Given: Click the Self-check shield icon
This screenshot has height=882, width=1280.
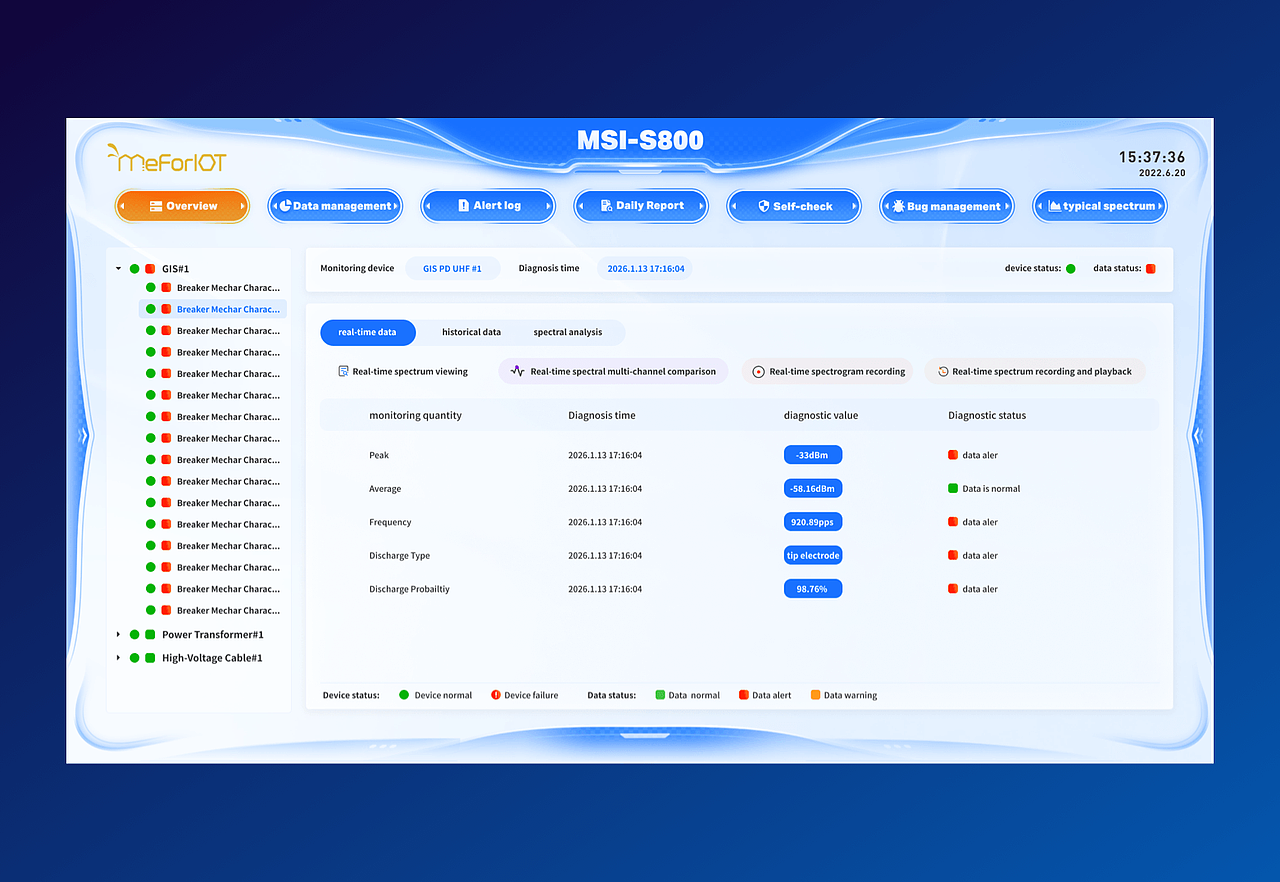Looking at the screenshot, I should click(764, 206).
